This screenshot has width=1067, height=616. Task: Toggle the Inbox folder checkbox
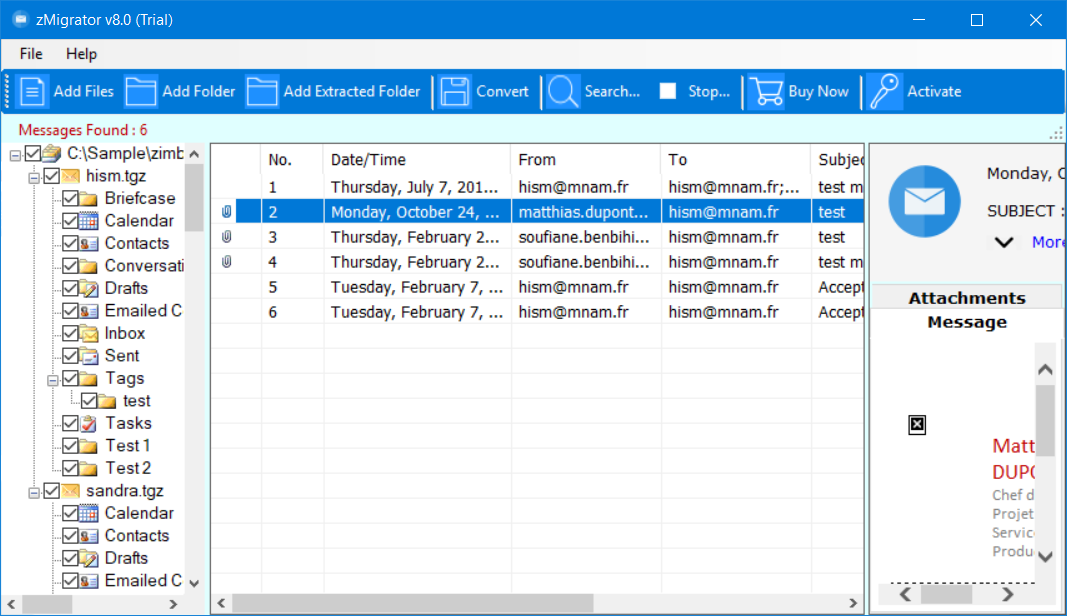tap(70, 334)
